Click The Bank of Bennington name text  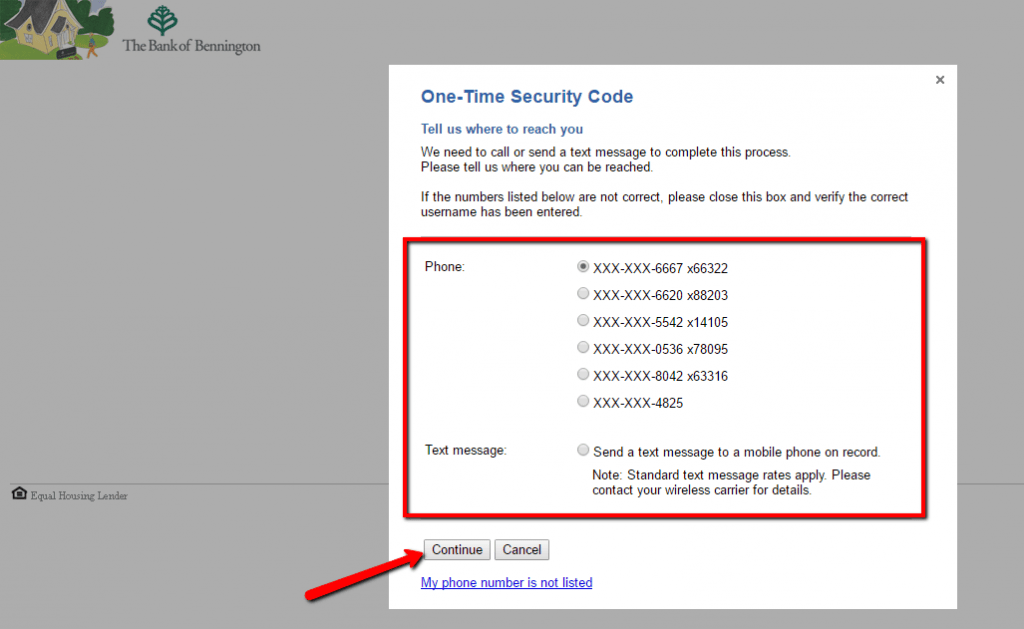pyautogui.click(x=191, y=46)
